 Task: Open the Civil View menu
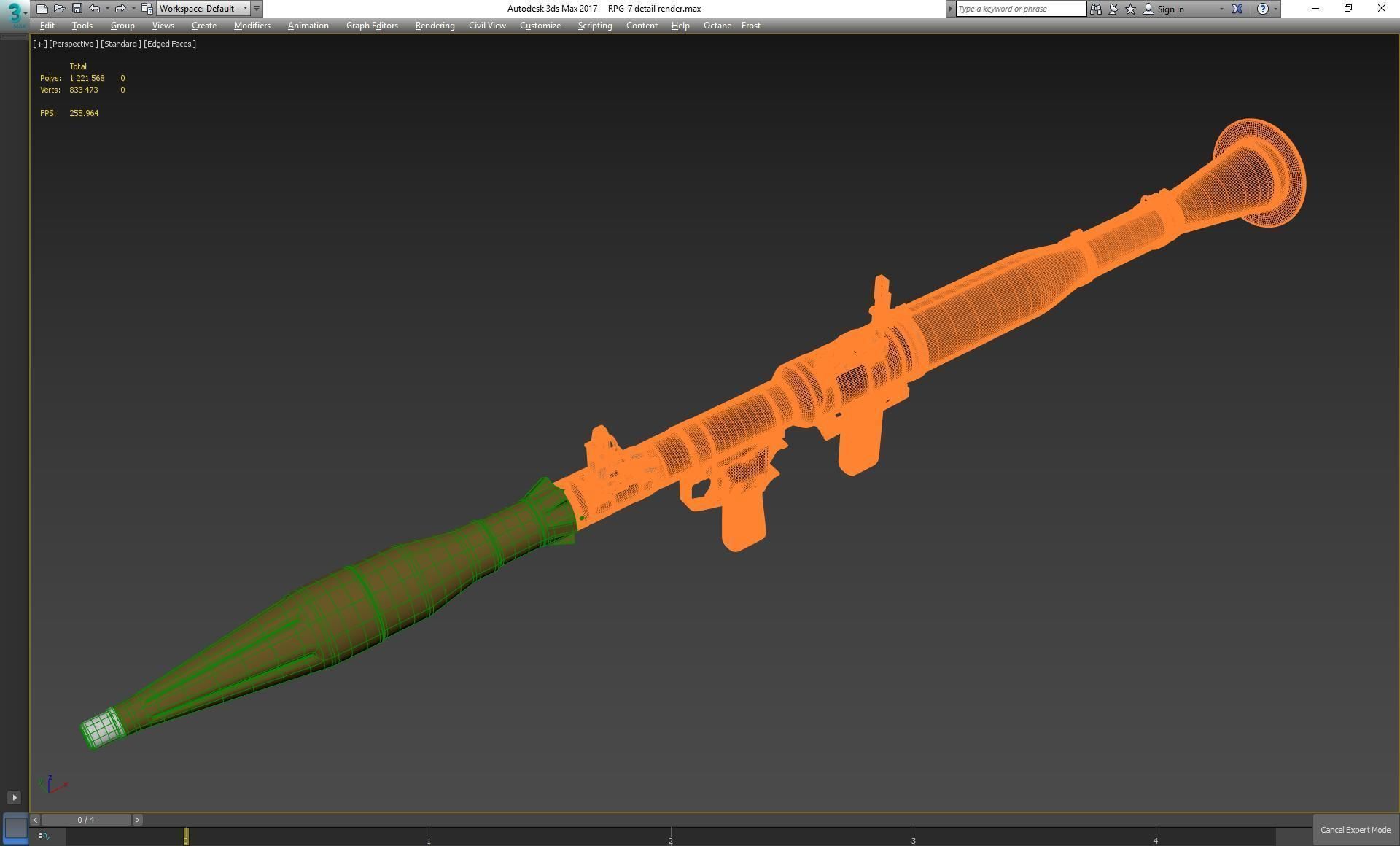click(487, 26)
